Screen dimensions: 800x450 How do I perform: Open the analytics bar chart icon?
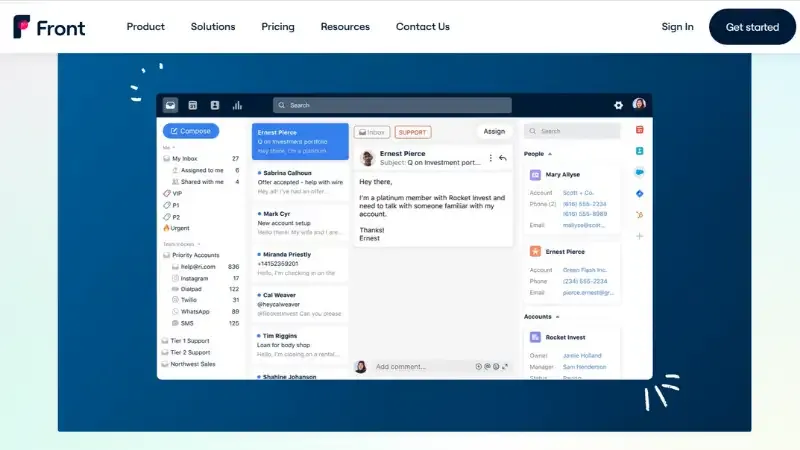click(x=237, y=105)
